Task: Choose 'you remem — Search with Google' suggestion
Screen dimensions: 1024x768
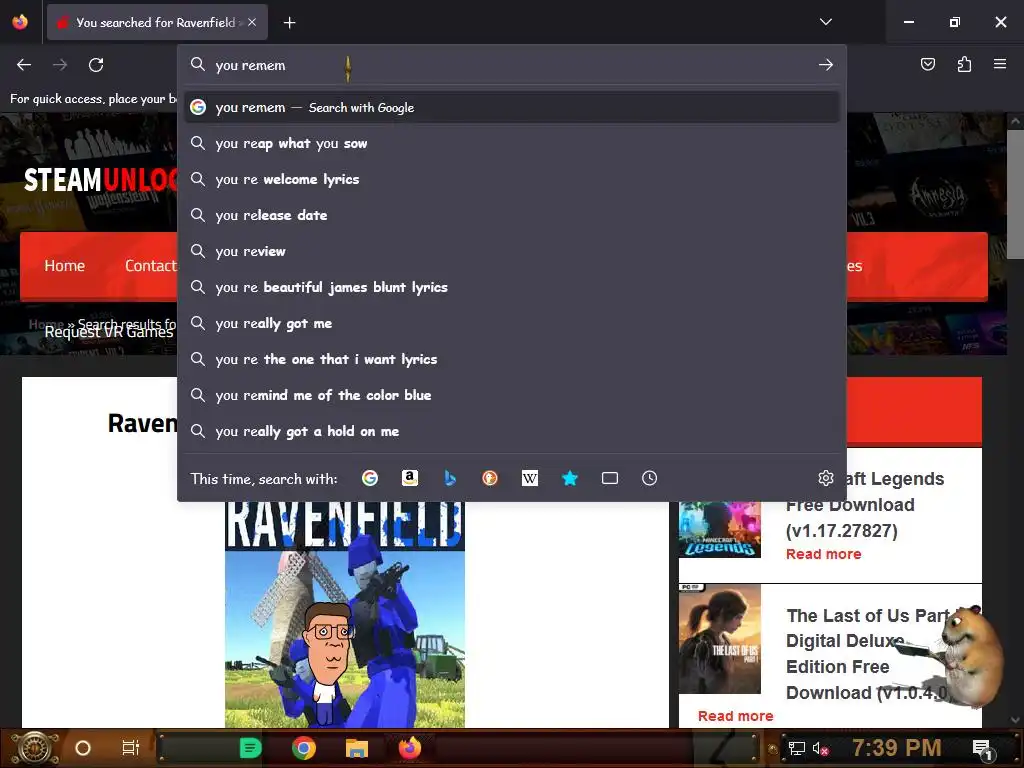Action: click(x=512, y=107)
